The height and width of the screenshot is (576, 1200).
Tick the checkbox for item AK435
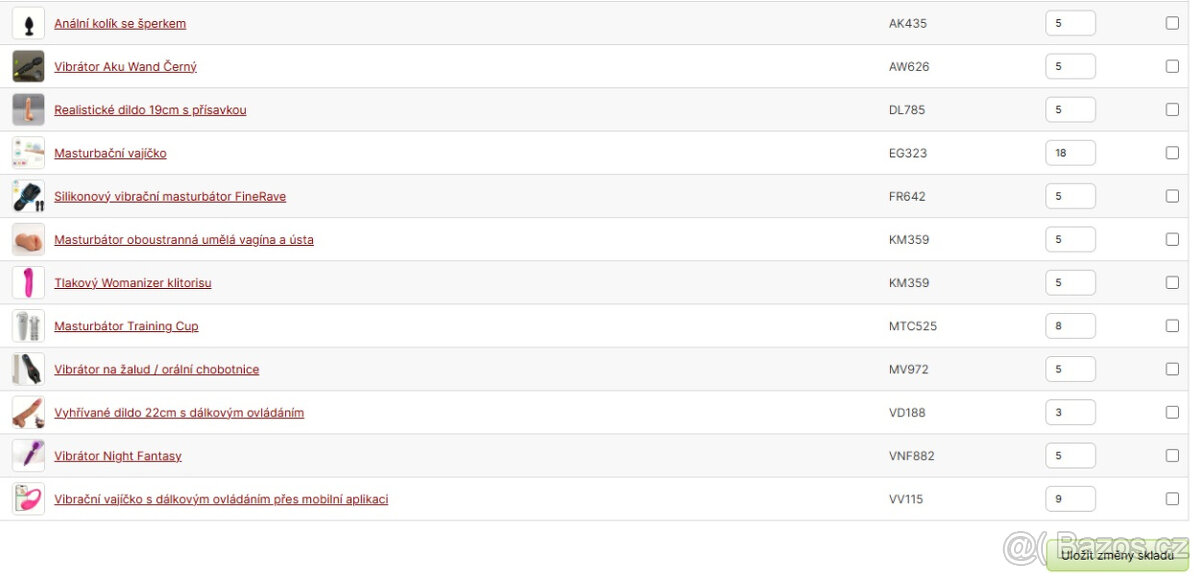(x=1172, y=23)
